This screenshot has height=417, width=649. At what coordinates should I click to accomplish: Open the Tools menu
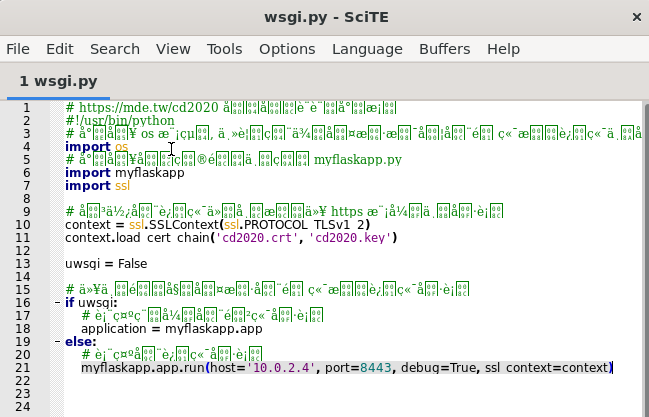(x=224, y=49)
